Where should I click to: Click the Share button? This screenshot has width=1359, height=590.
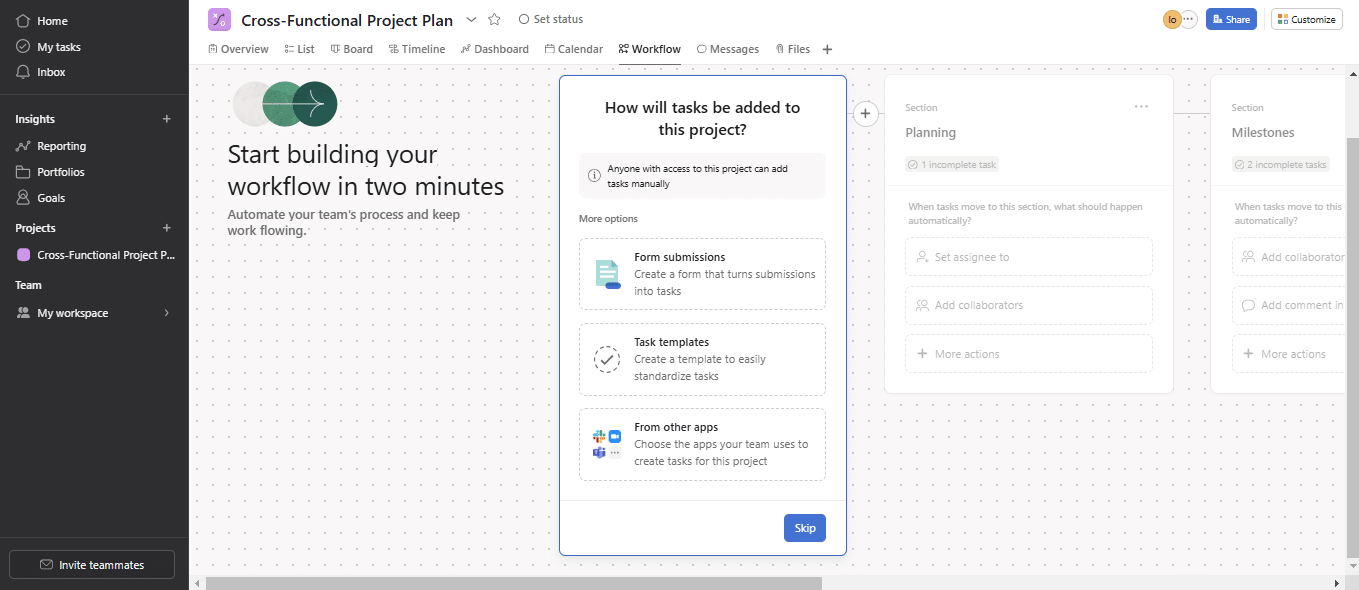coord(1231,19)
